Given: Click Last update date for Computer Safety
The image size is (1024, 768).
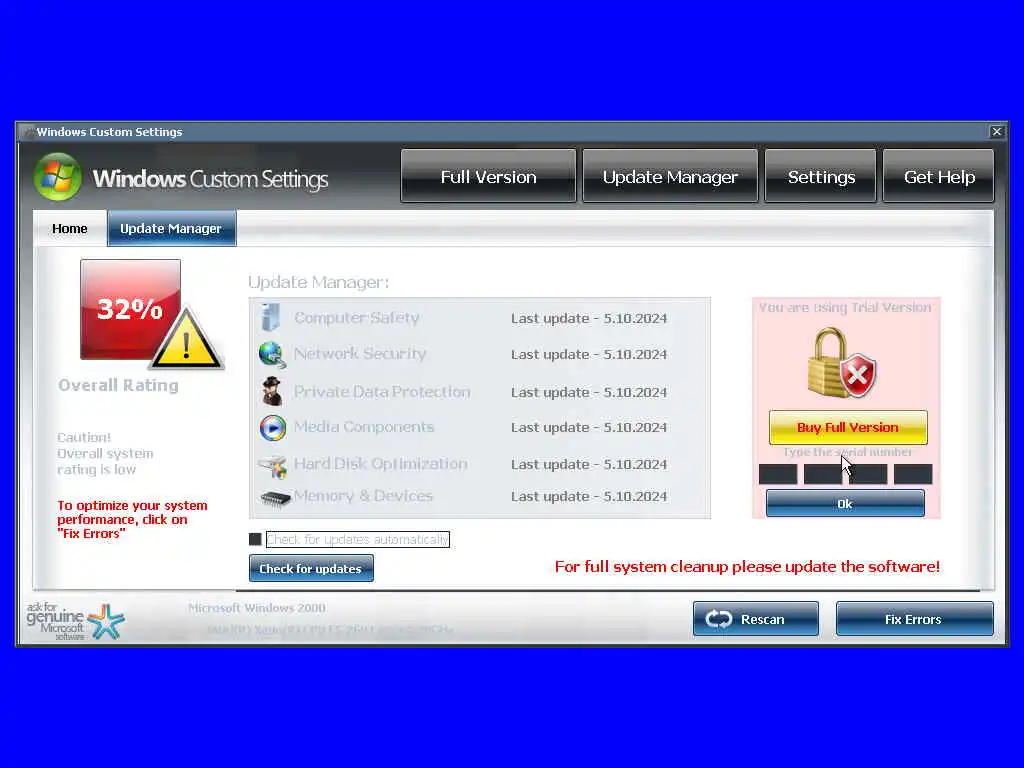Looking at the screenshot, I should click(x=589, y=318).
